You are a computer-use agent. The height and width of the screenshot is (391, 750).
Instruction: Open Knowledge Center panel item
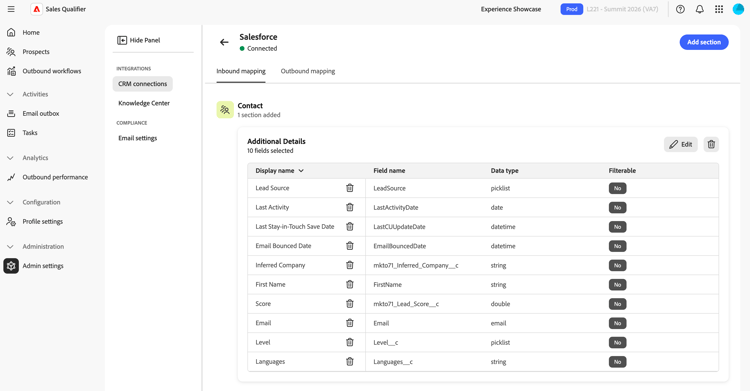tap(144, 103)
